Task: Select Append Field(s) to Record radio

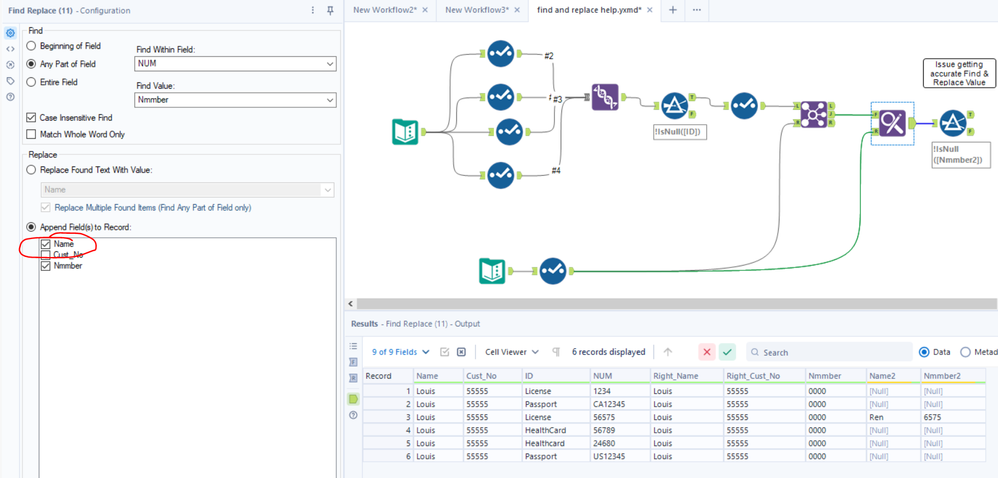Action: pyautogui.click(x=31, y=227)
